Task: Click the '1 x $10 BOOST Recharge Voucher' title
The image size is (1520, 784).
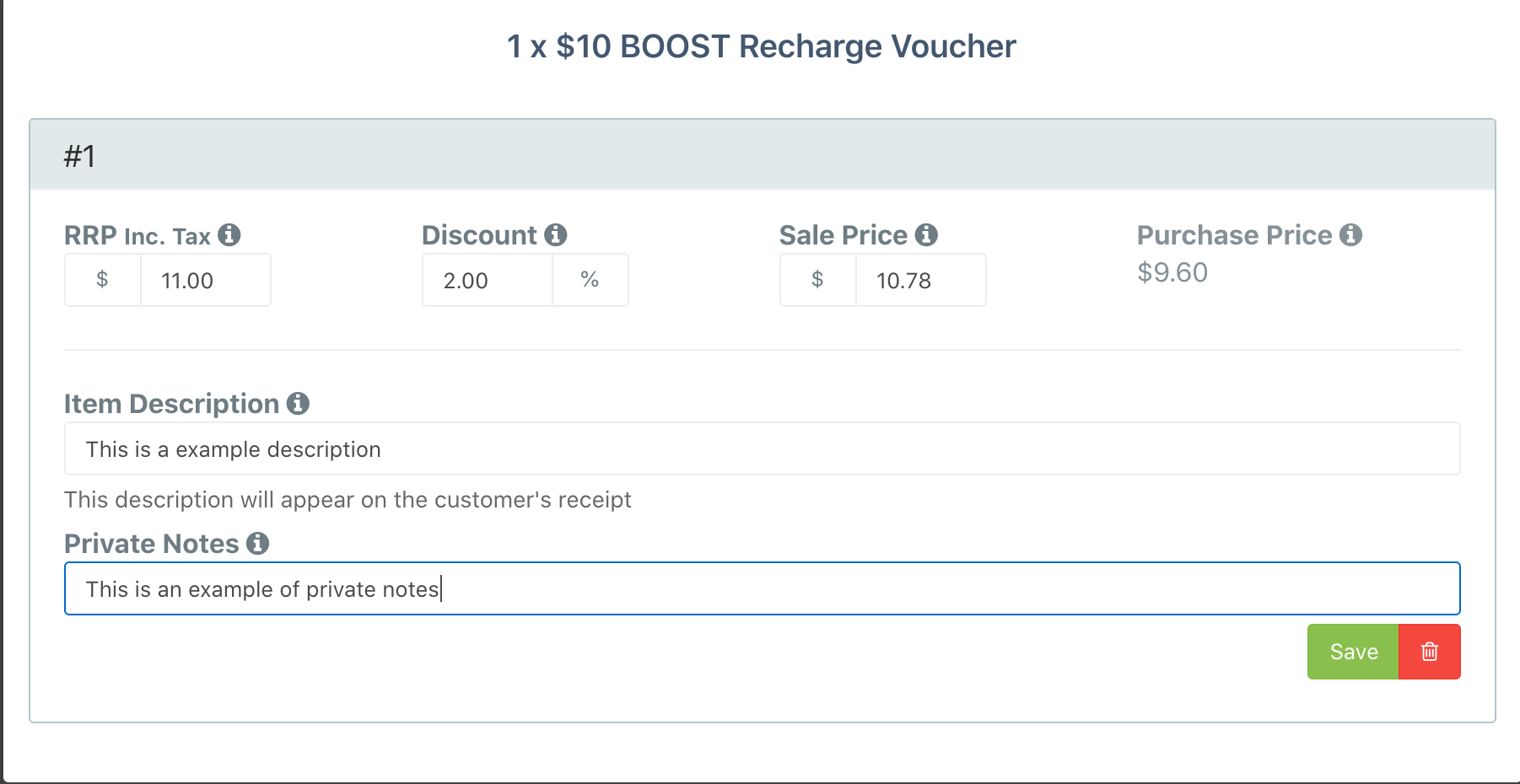Action: [761, 46]
